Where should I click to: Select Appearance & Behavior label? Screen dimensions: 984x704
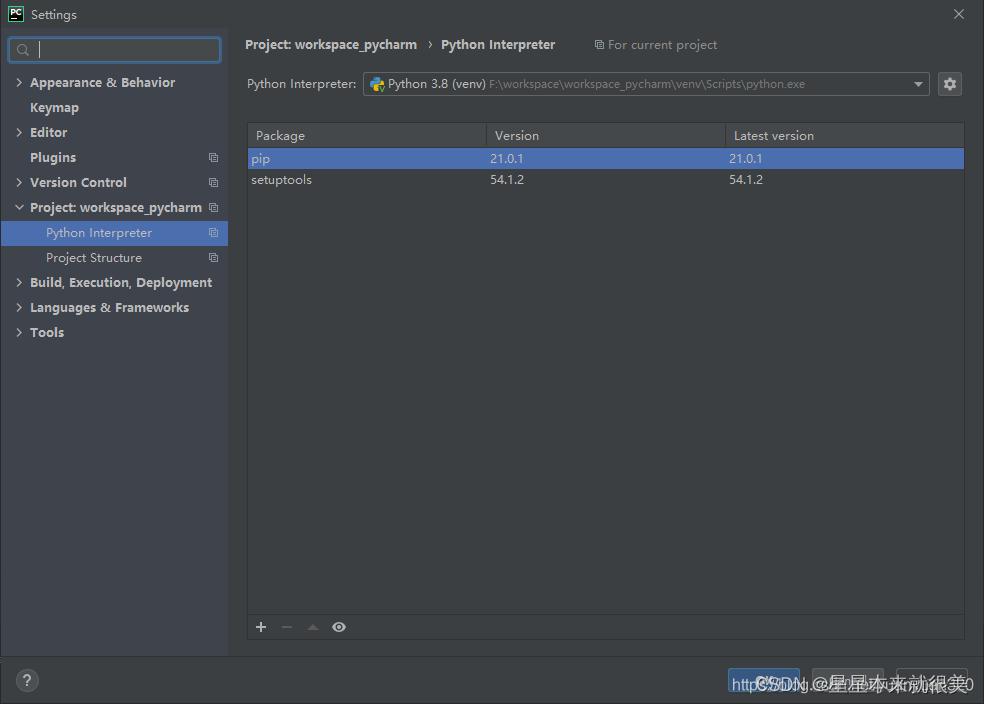click(102, 83)
